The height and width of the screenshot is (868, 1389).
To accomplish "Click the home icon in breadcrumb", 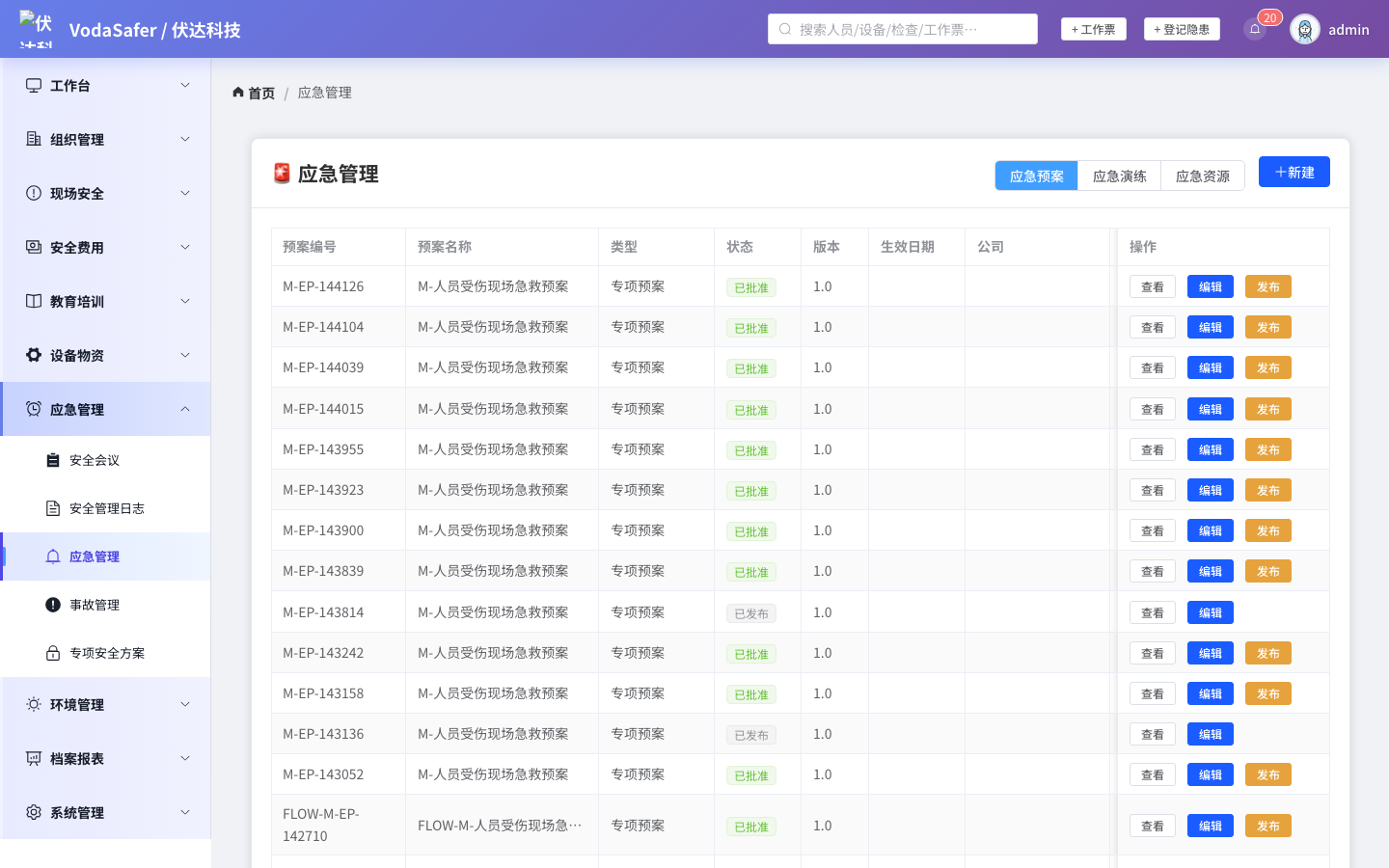I will tap(238, 93).
